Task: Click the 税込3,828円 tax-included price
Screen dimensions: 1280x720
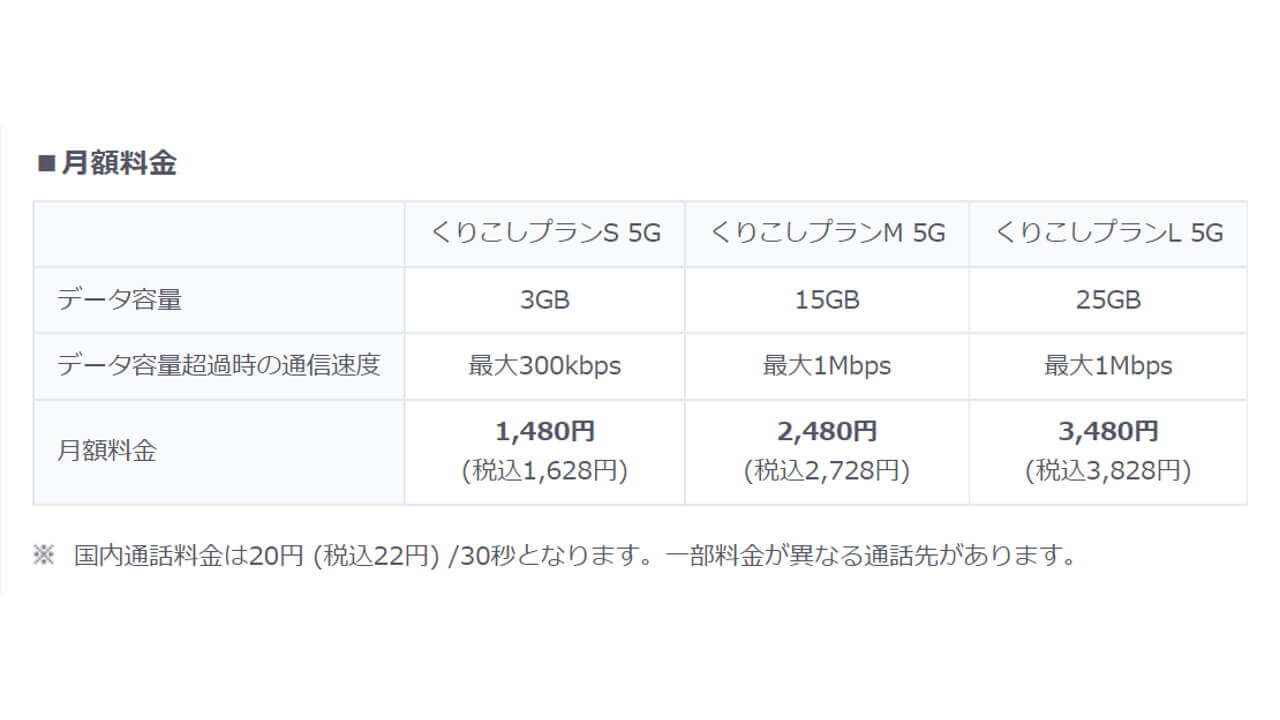Action: click(x=1108, y=471)
